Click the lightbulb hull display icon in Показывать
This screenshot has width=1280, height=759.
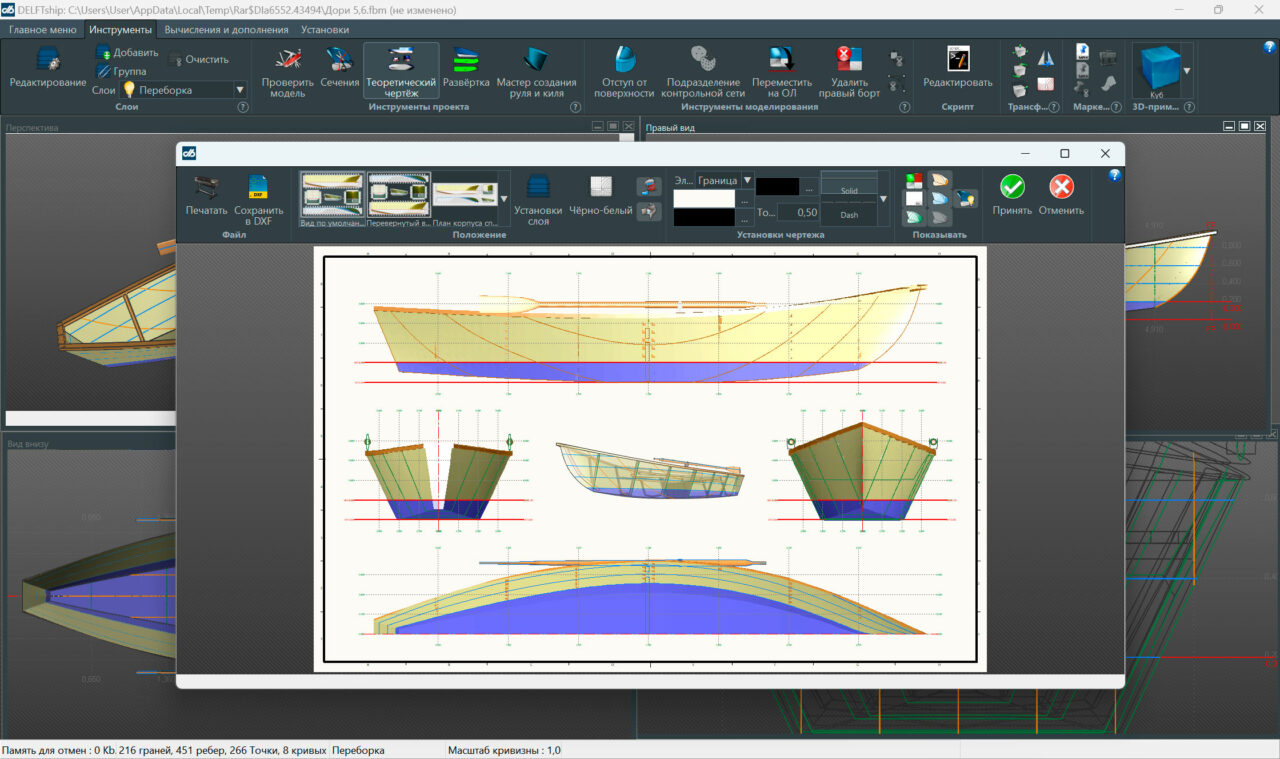(966, 199)
